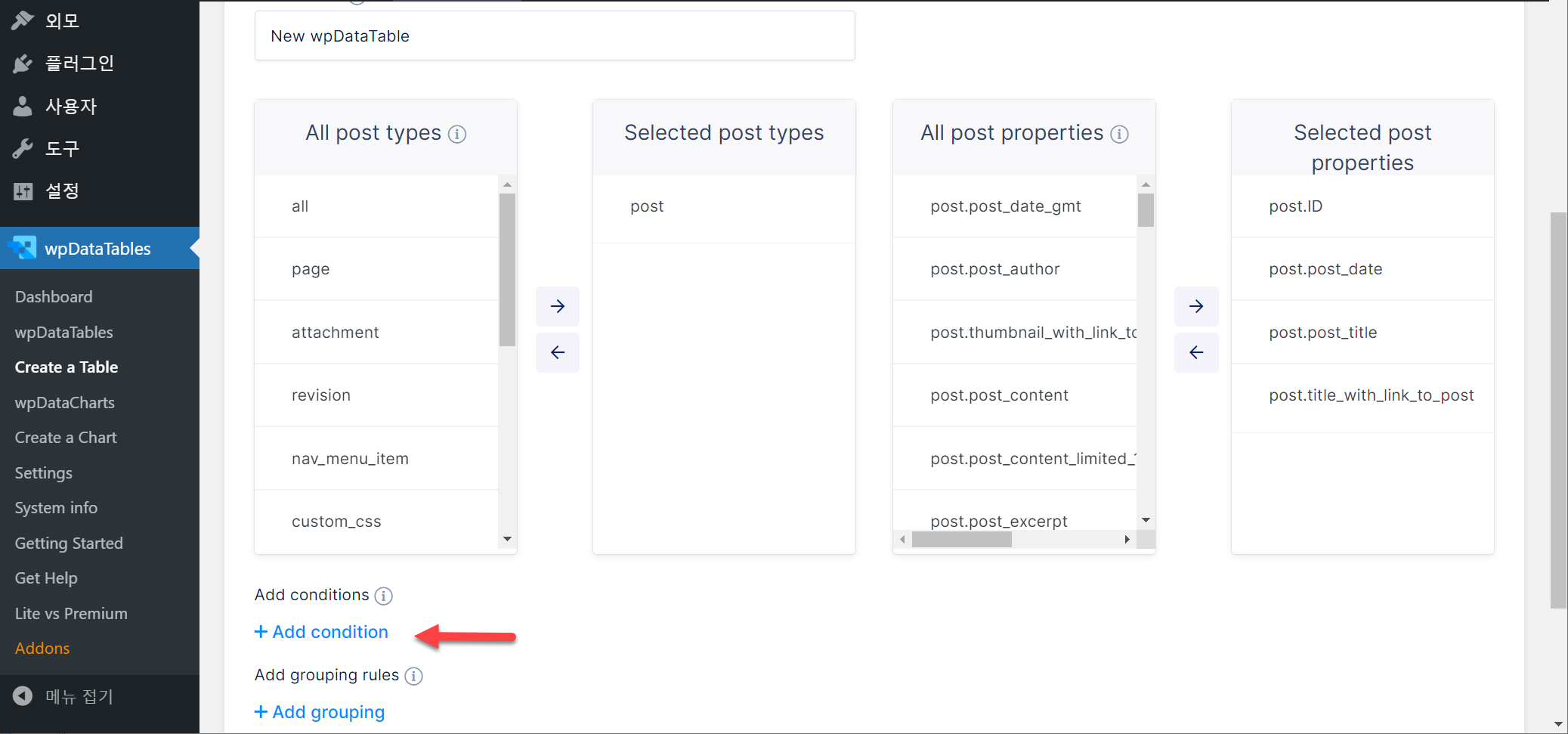Viewport: 1568px width, 734px height.
Task: Select 'revision' in All post types
Action: 376,395
